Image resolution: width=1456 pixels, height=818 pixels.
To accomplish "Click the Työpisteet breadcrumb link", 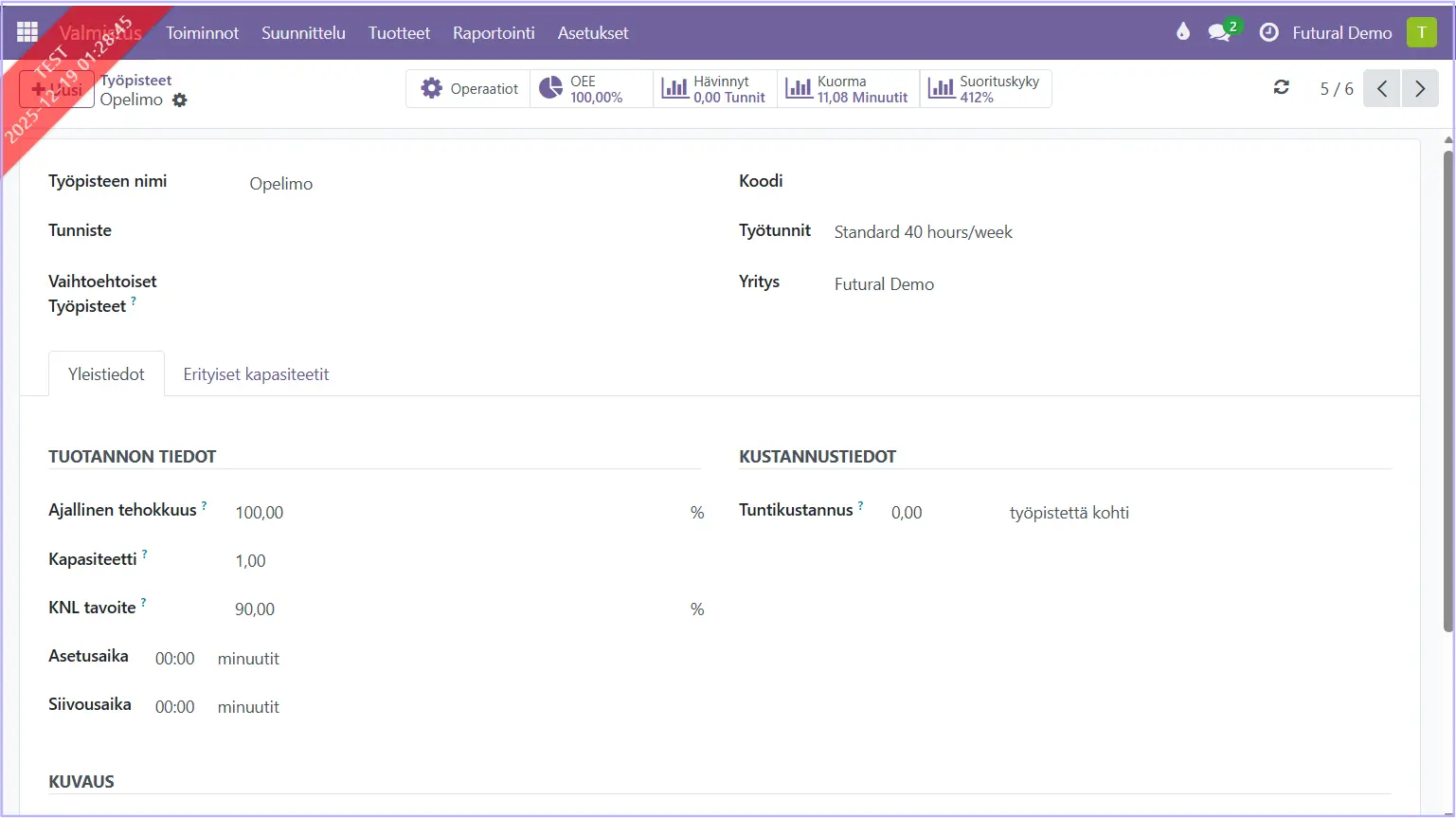I will click(136, 81).
